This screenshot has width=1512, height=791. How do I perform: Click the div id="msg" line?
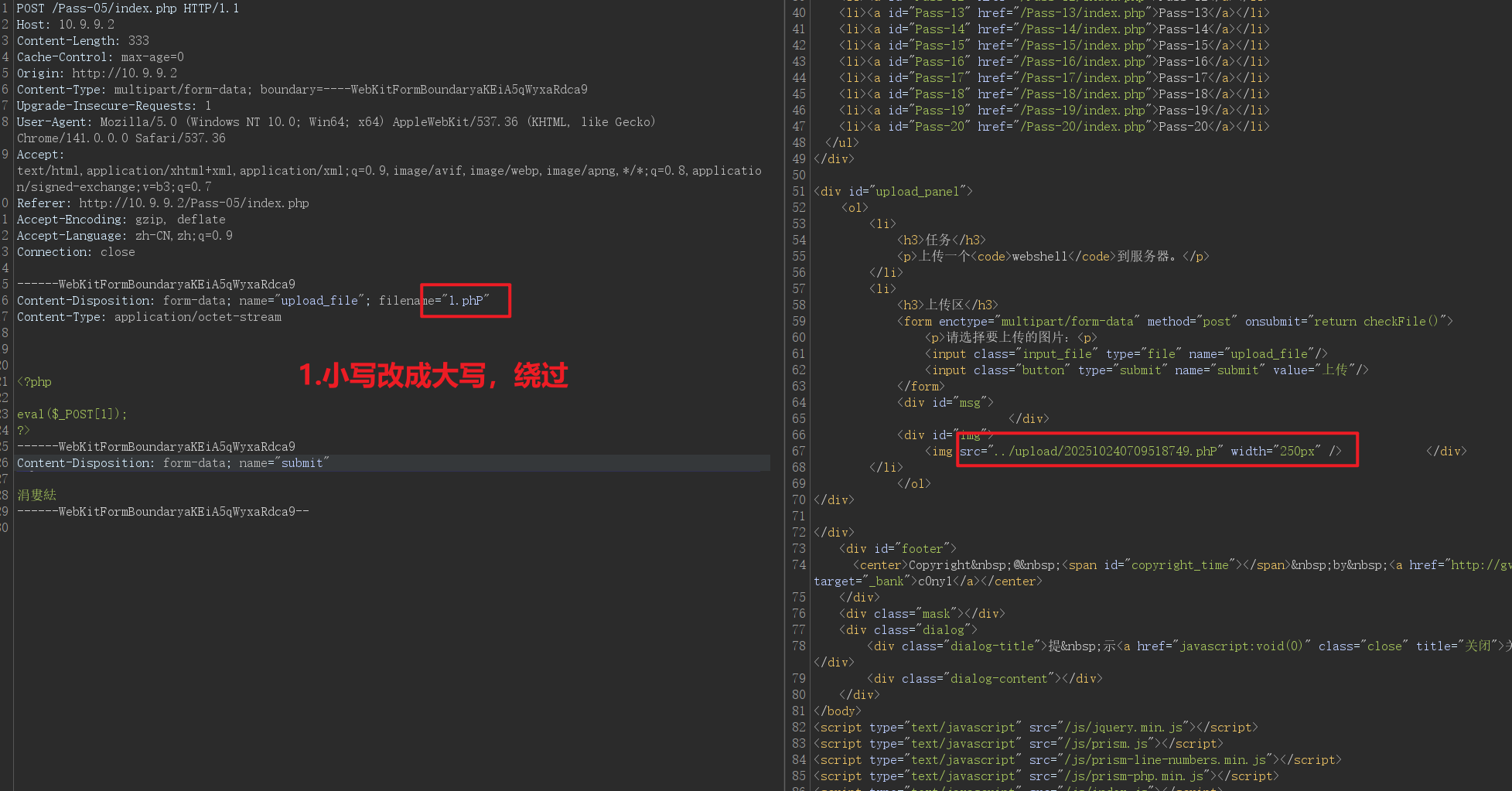pos(945,403)
